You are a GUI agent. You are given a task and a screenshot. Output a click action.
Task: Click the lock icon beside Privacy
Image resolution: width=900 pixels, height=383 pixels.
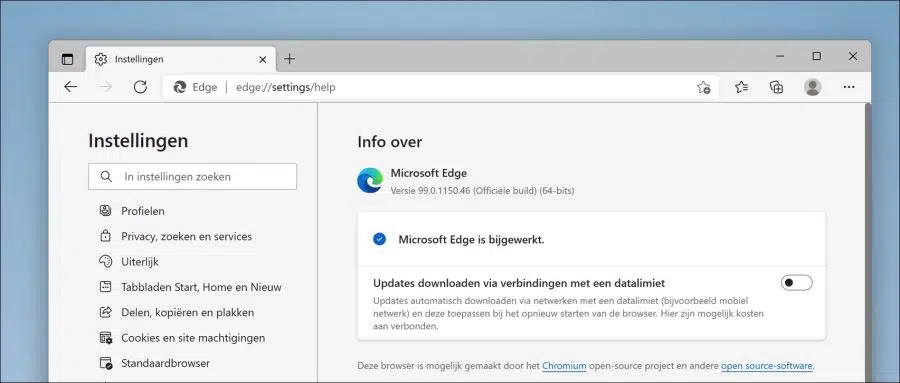pyautogui.click(x=106, y=236)
